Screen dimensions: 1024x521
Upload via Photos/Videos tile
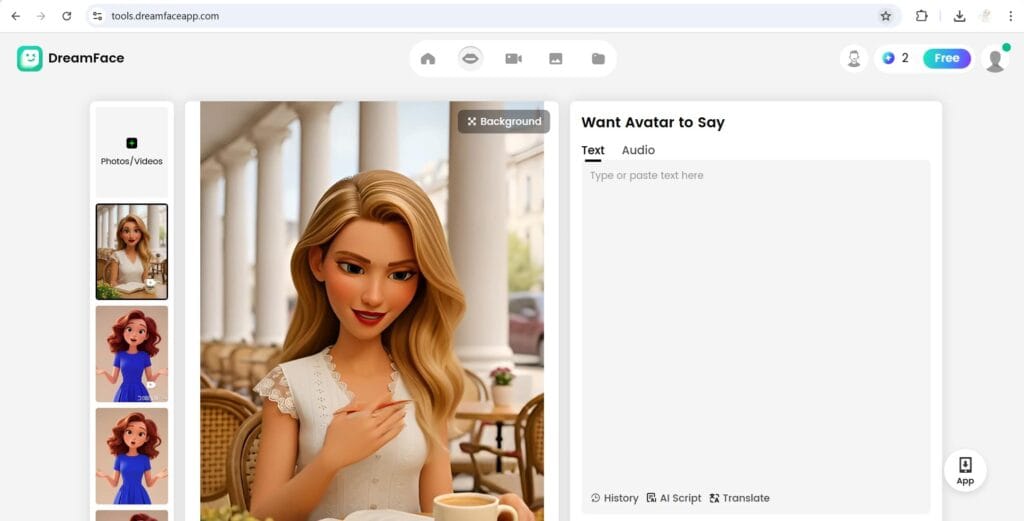[131, 152]
